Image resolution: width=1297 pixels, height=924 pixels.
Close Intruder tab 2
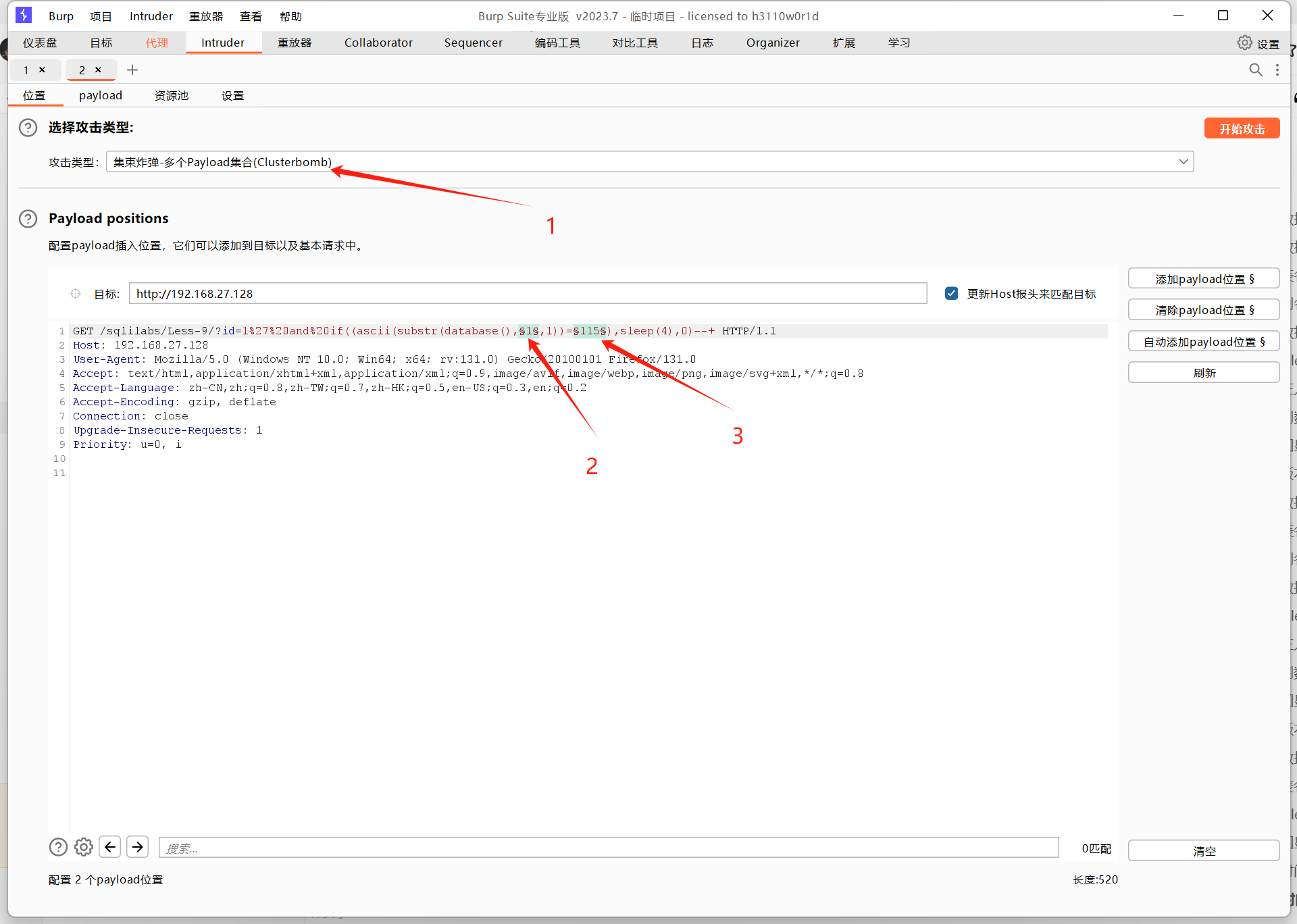pyautogui.click(x=98, y=70)
